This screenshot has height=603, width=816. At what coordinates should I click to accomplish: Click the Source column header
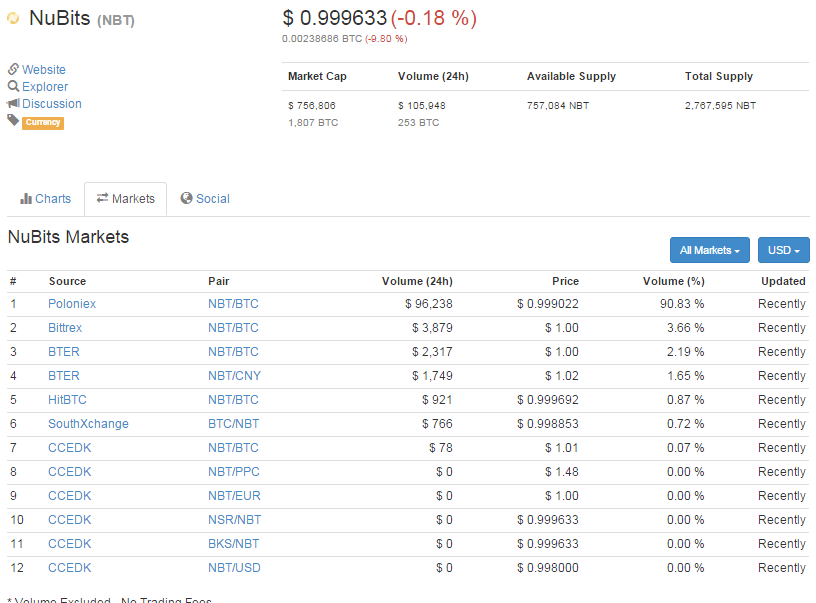[67, 281]
